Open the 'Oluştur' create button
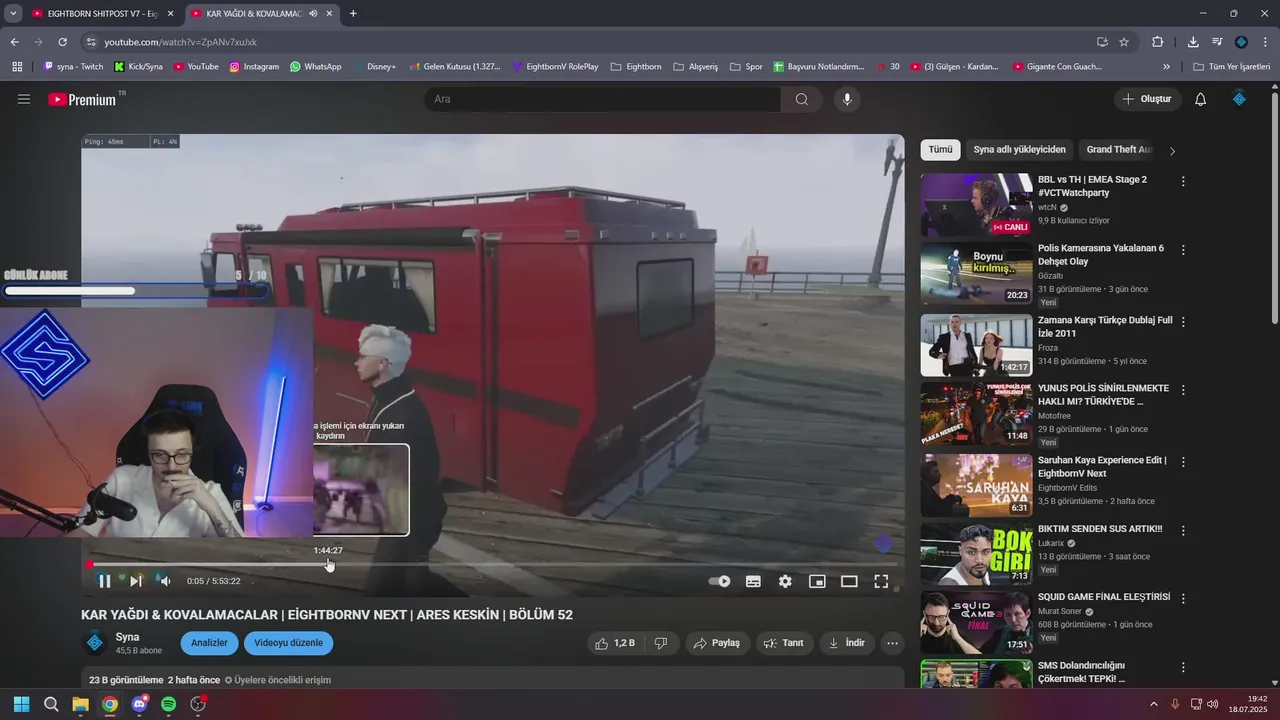 point(1147,99)
